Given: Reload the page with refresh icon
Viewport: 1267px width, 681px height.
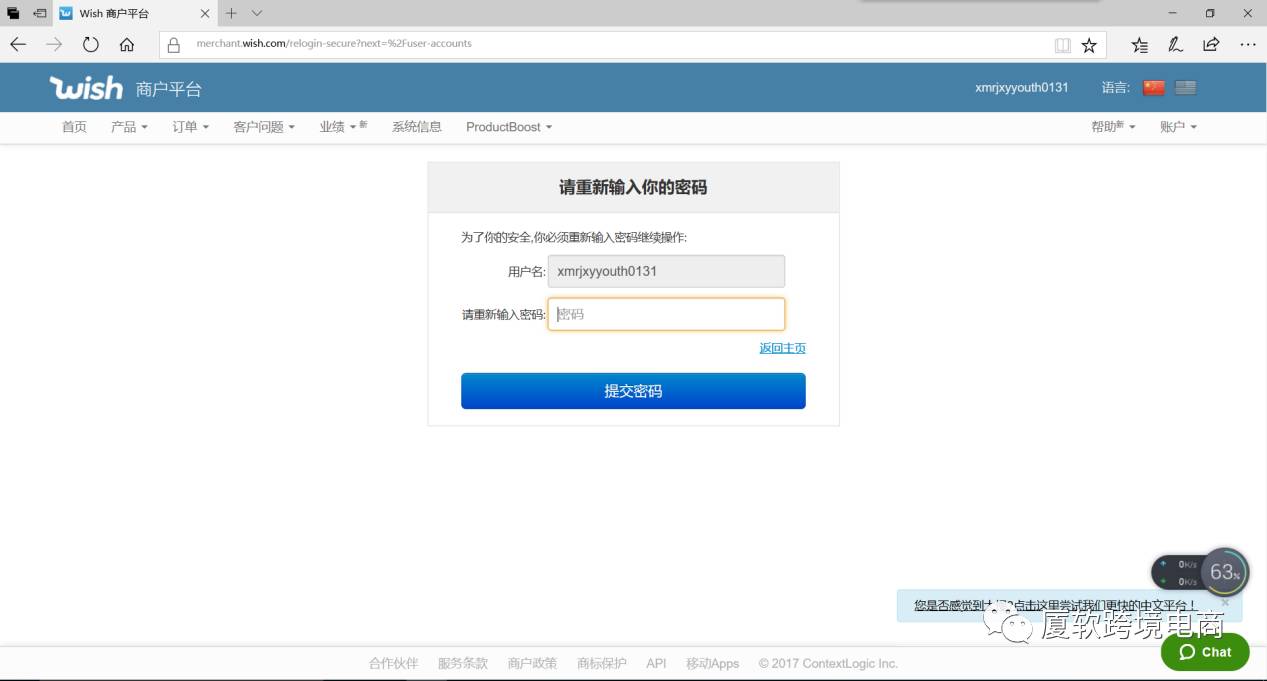Looking at the screenshot, I should 90,44.
